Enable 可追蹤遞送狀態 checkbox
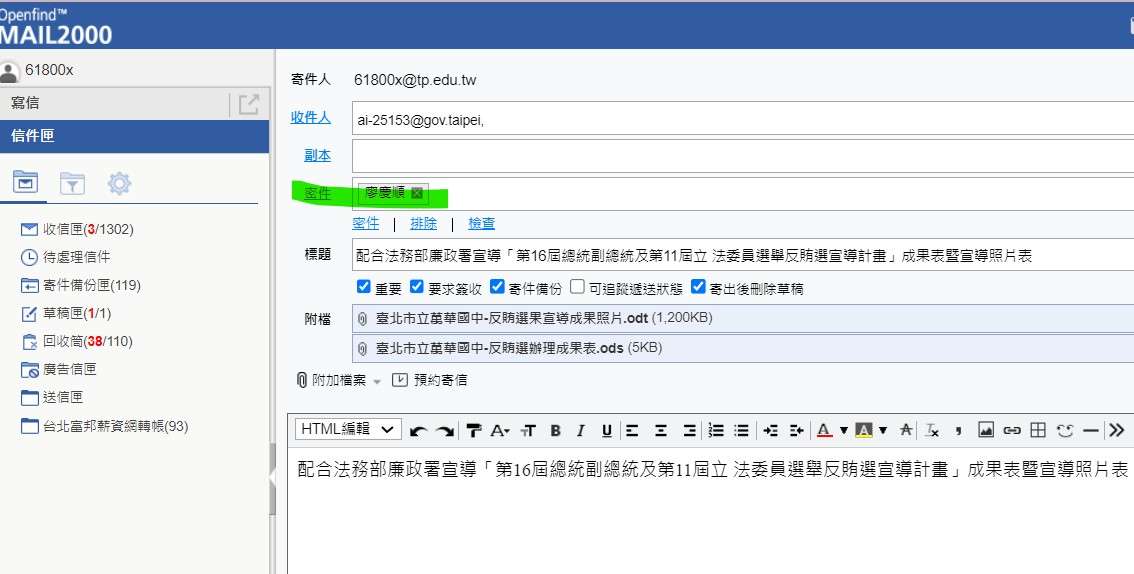 pos(577,288)
